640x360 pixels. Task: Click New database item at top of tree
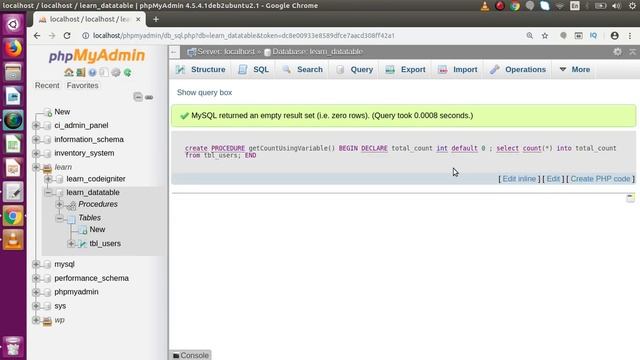[x=62, y=111]
